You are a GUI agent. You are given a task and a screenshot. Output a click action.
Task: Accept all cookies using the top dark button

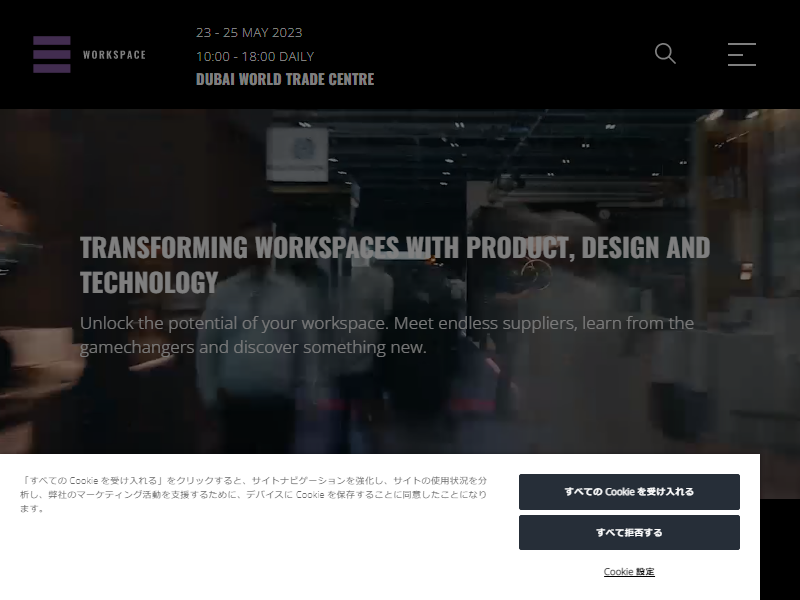click(629, 492)
